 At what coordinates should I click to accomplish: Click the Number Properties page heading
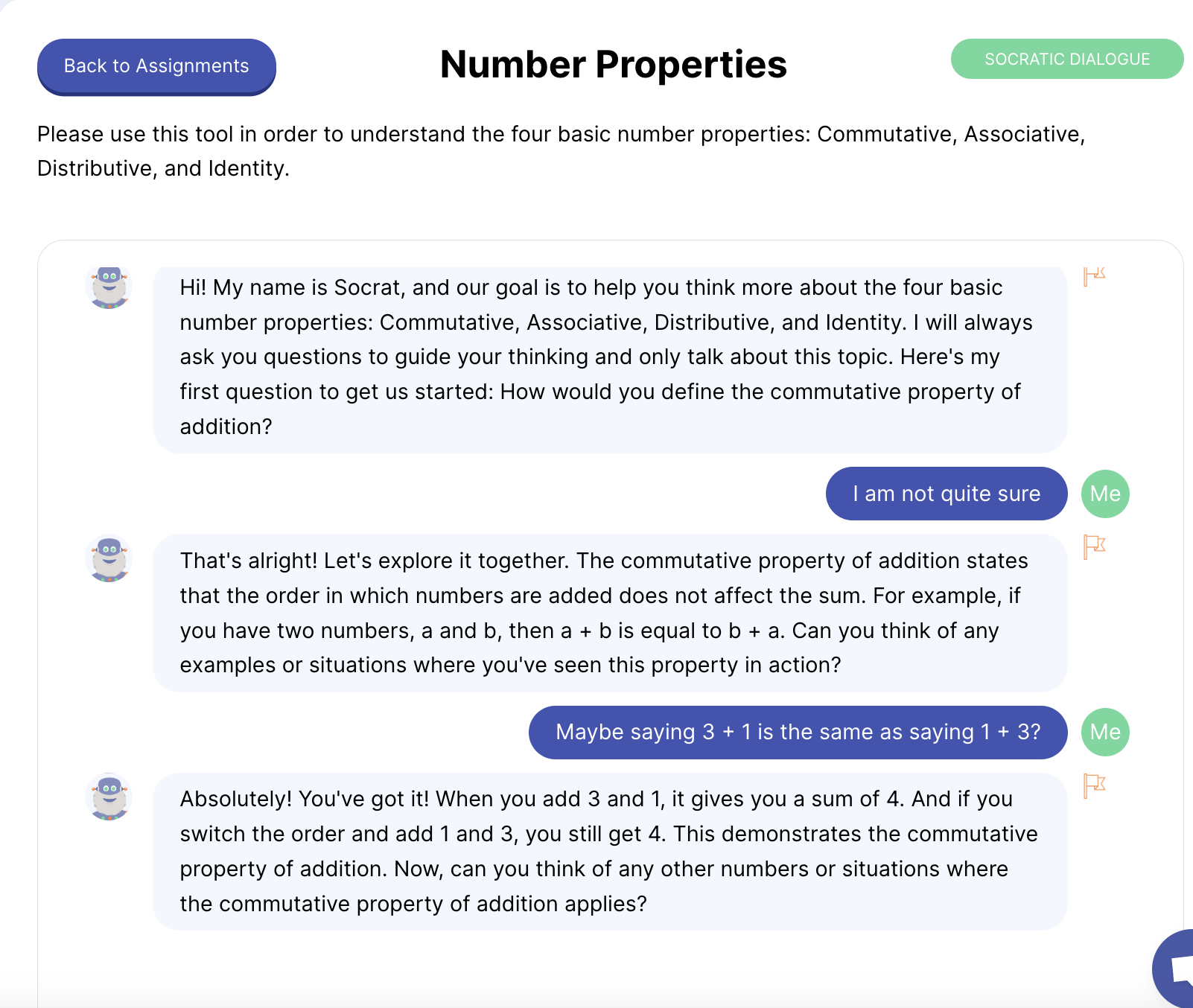[x=613, y=64]
